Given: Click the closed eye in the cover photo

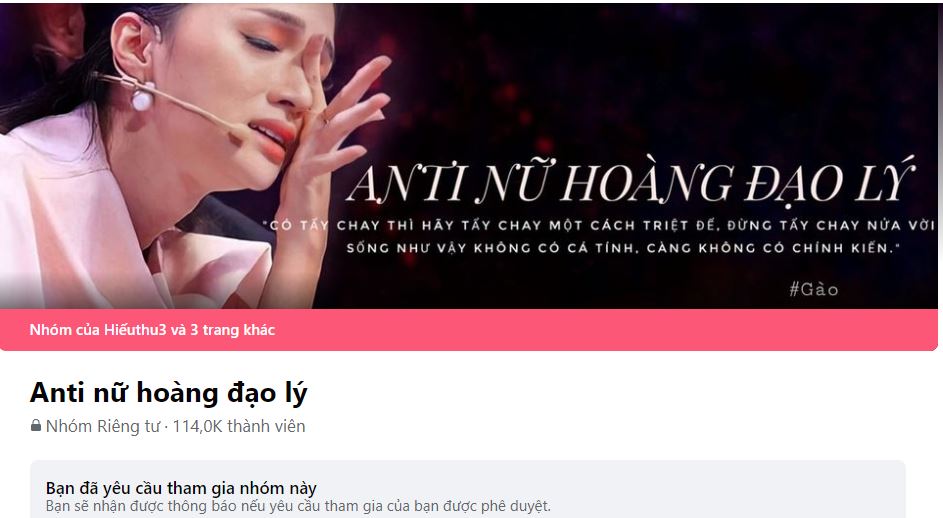Looking at the screenshot, I should [260, 42].
